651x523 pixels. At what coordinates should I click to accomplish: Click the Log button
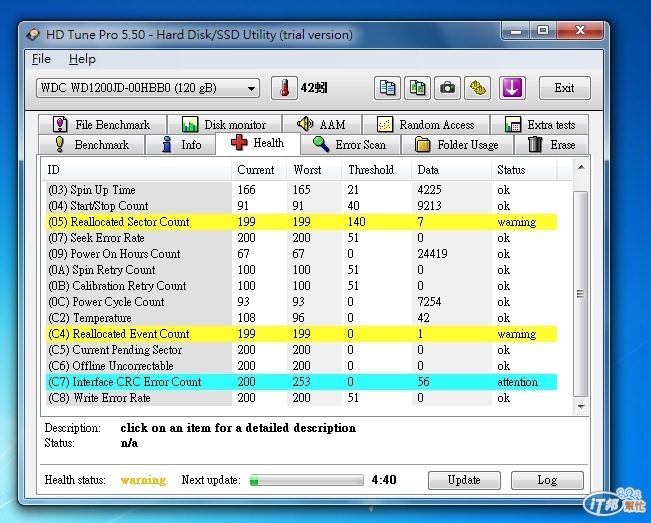pos(547,480)
